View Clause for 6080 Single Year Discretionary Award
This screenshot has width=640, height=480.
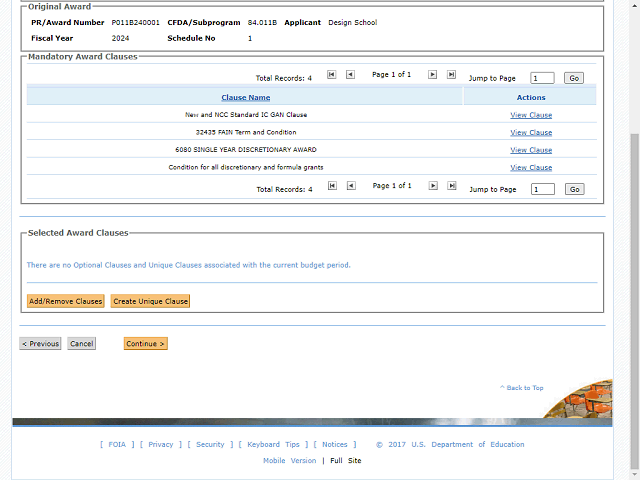(x=531, y=150)
